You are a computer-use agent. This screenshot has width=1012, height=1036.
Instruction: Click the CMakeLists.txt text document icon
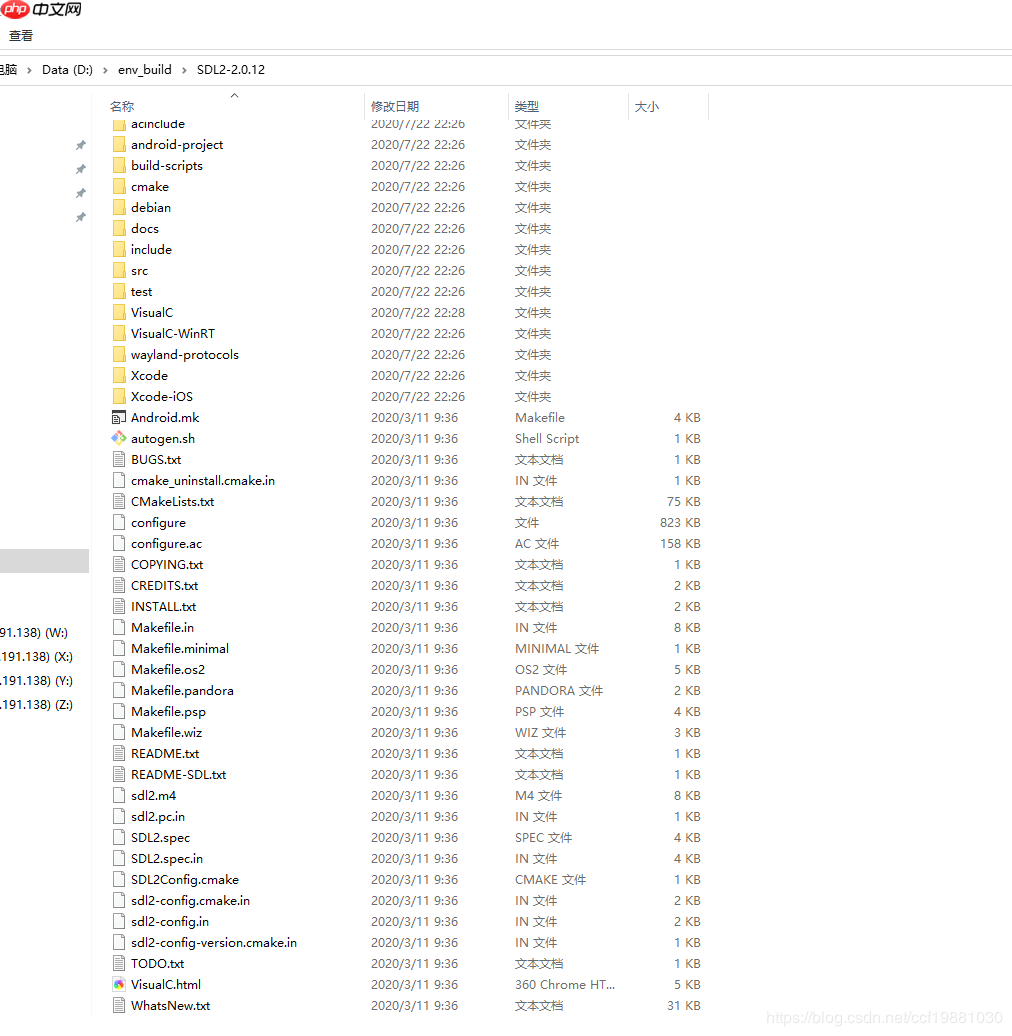click(119, 501)
